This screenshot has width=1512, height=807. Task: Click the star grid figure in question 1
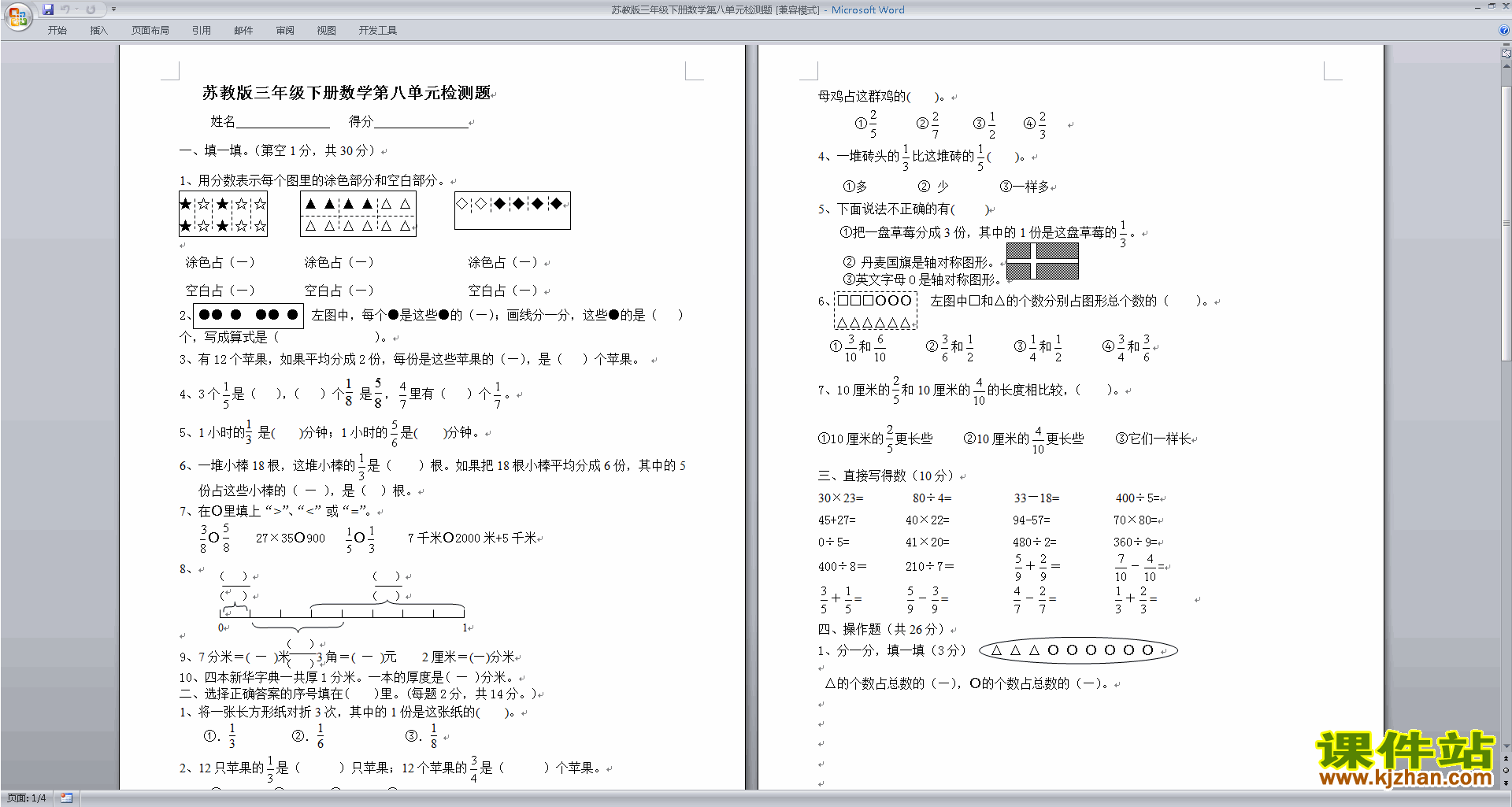coord(223,214)
